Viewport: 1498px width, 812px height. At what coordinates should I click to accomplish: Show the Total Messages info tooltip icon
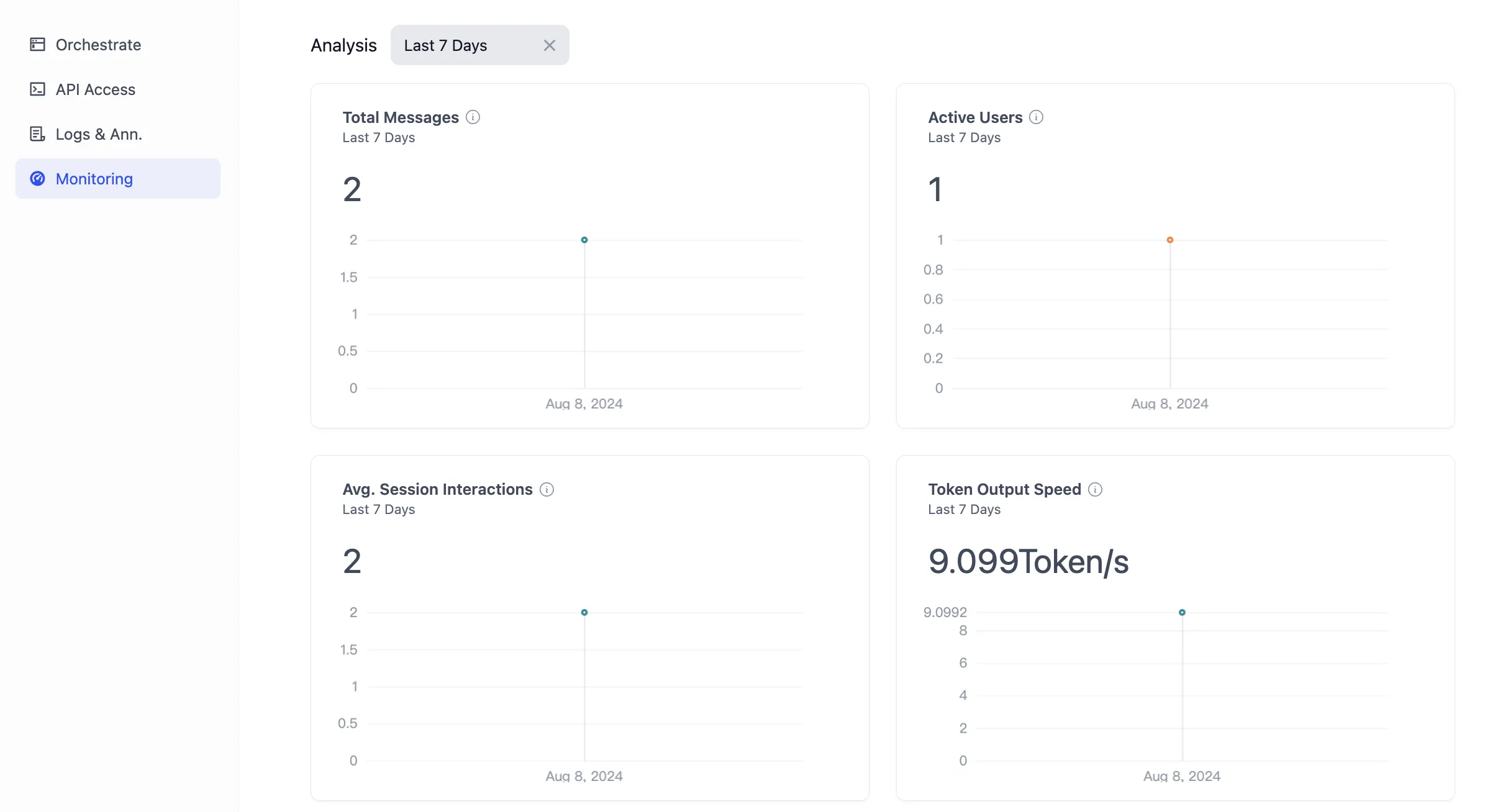coord(473,117)
